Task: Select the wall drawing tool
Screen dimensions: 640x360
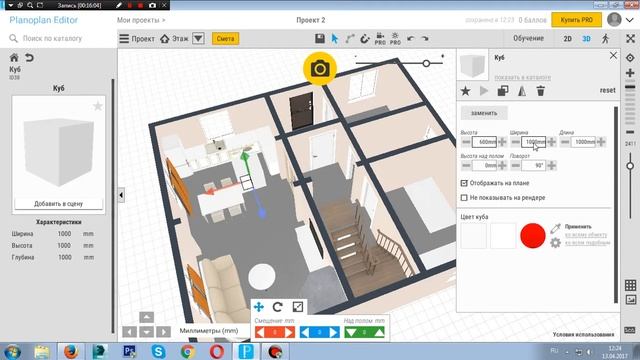Action: coord(350,39)
